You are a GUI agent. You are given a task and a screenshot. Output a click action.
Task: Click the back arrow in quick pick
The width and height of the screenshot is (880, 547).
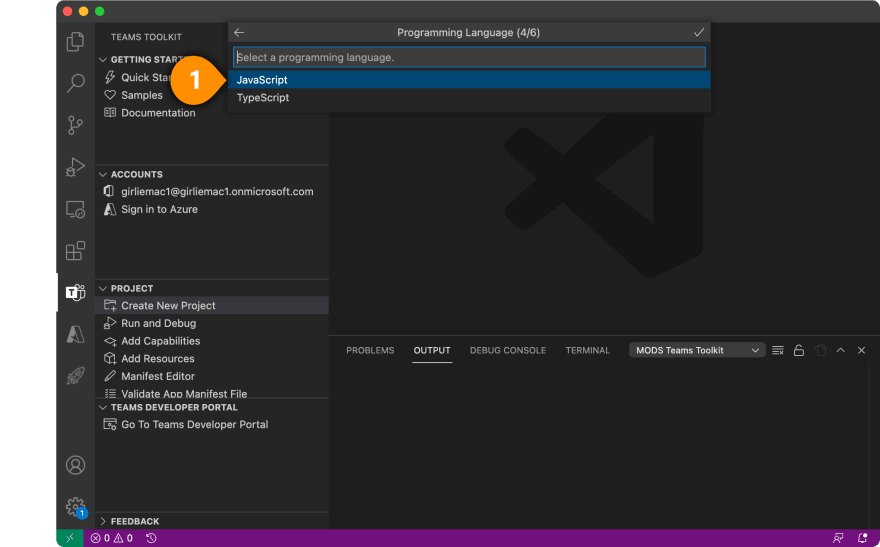point(239,33)
